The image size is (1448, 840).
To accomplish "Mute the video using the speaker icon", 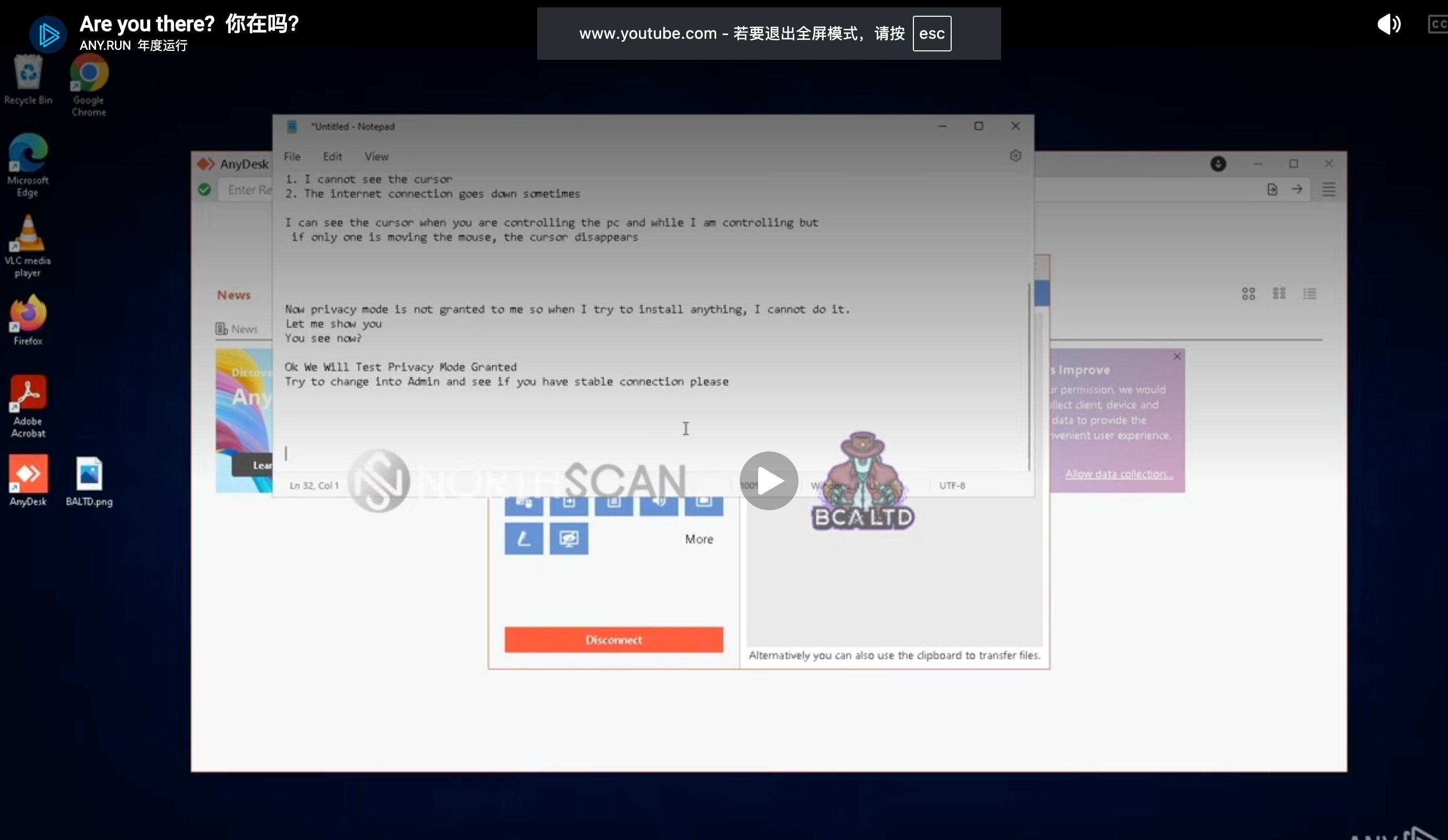I will pyautogui.click(x=1389, y=24).
